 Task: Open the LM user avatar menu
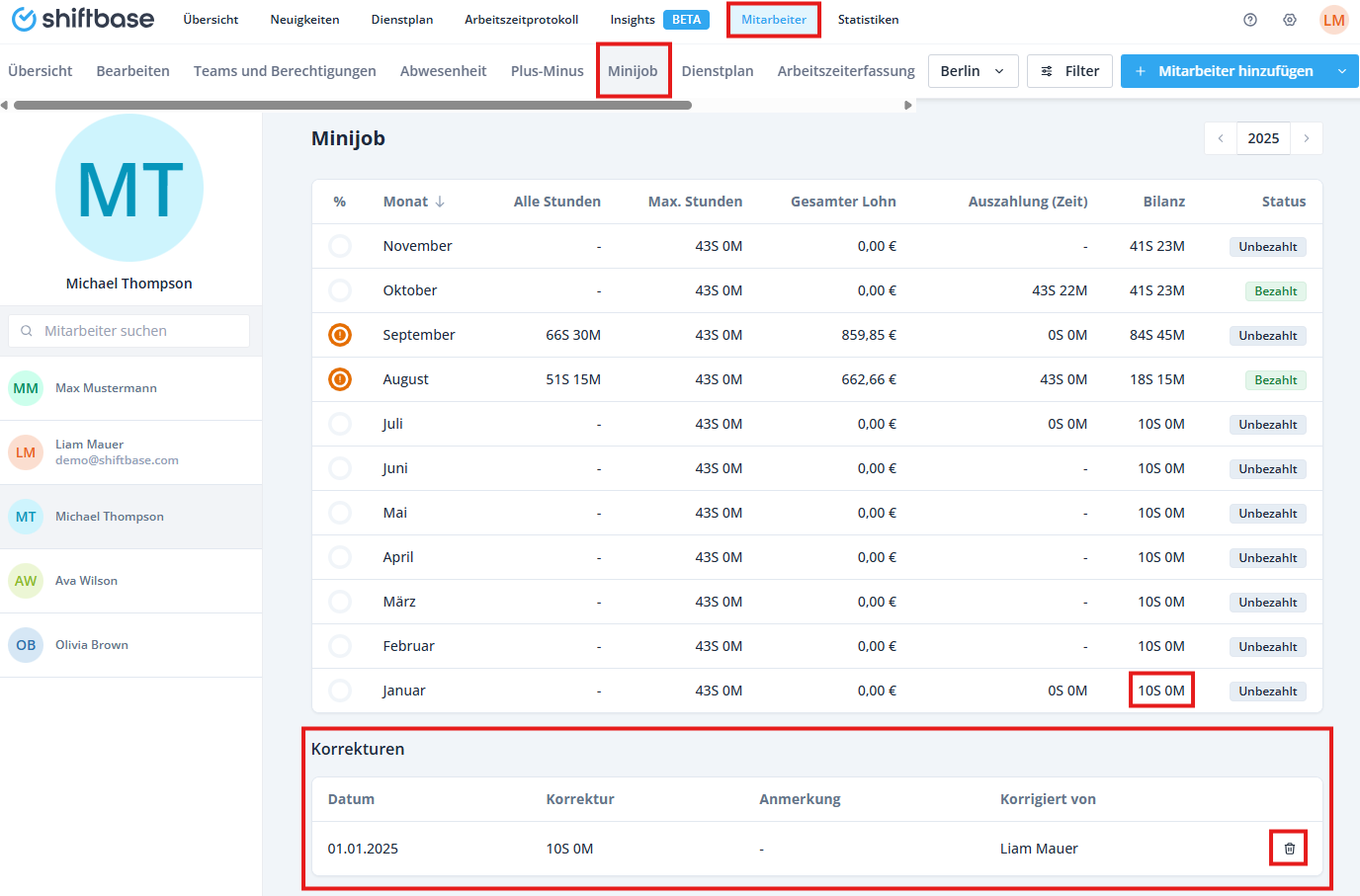1333,20
